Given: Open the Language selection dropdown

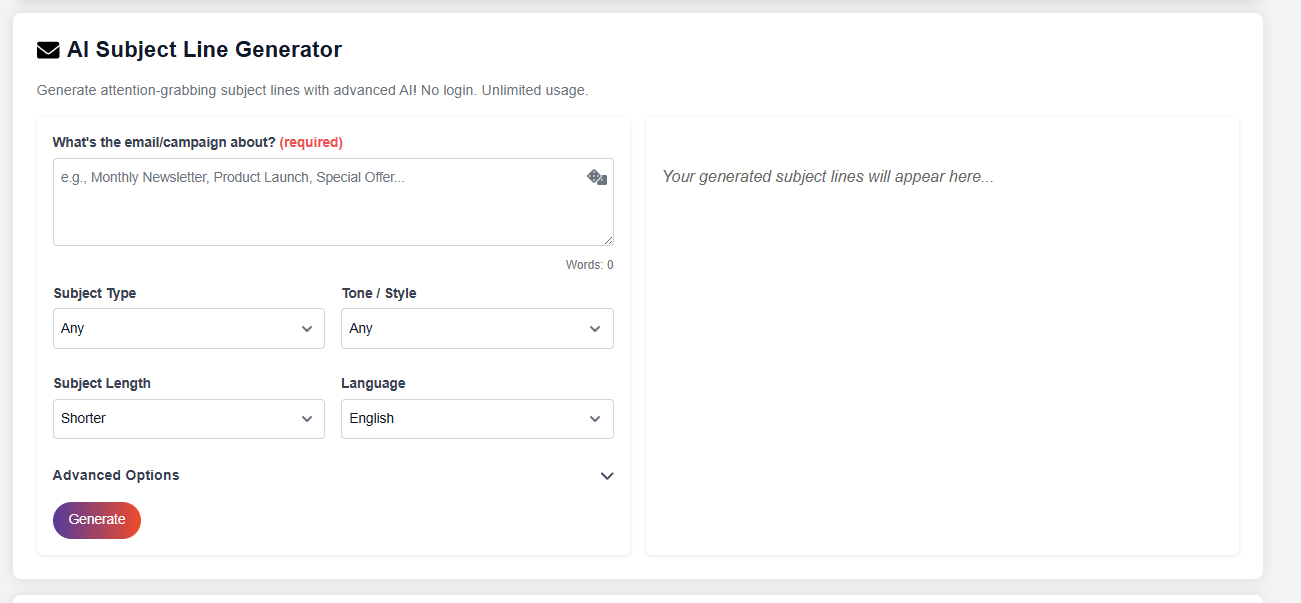Looking at the screenshot, I should 477,418.
